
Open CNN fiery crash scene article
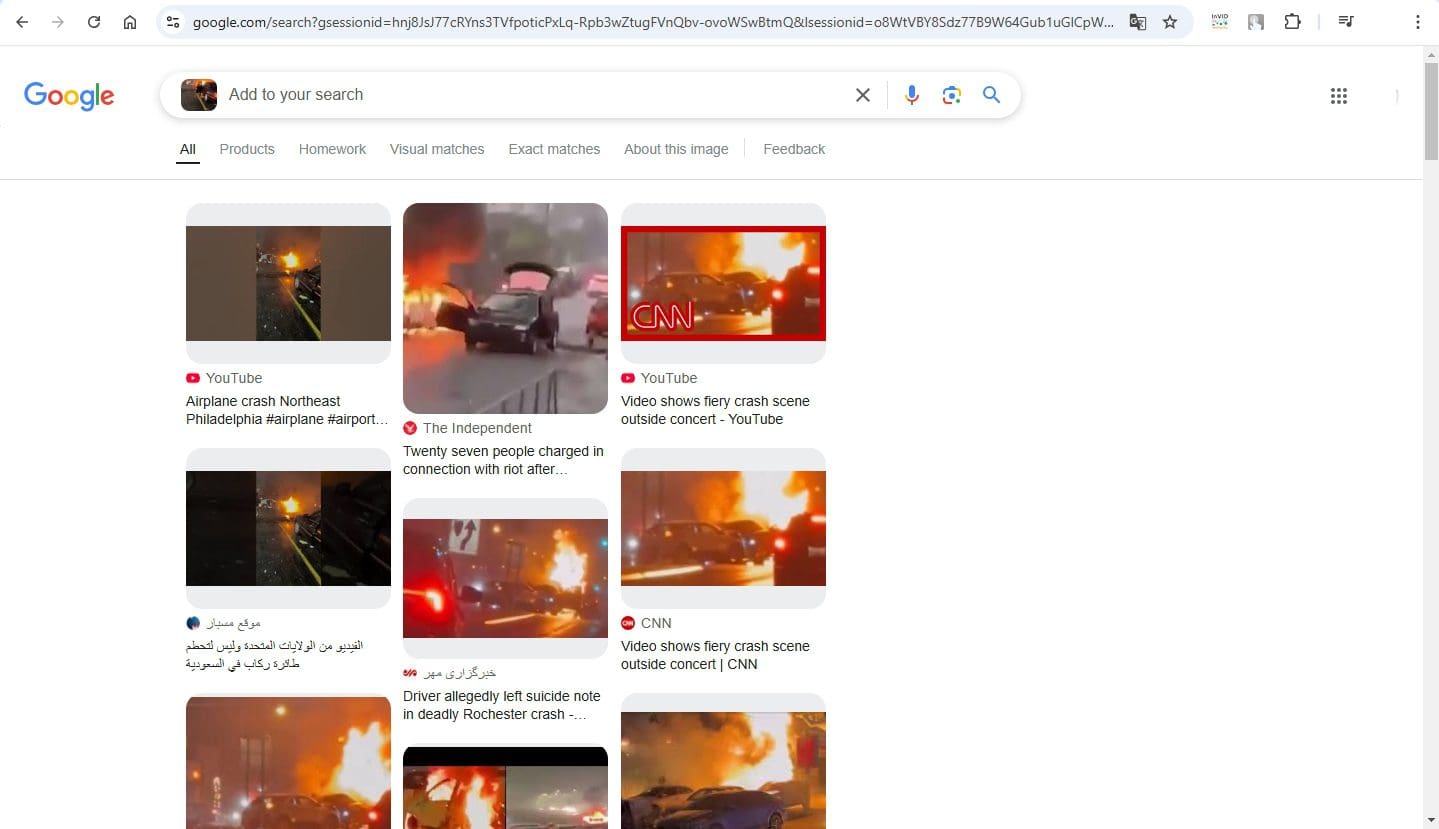(715, 655)
